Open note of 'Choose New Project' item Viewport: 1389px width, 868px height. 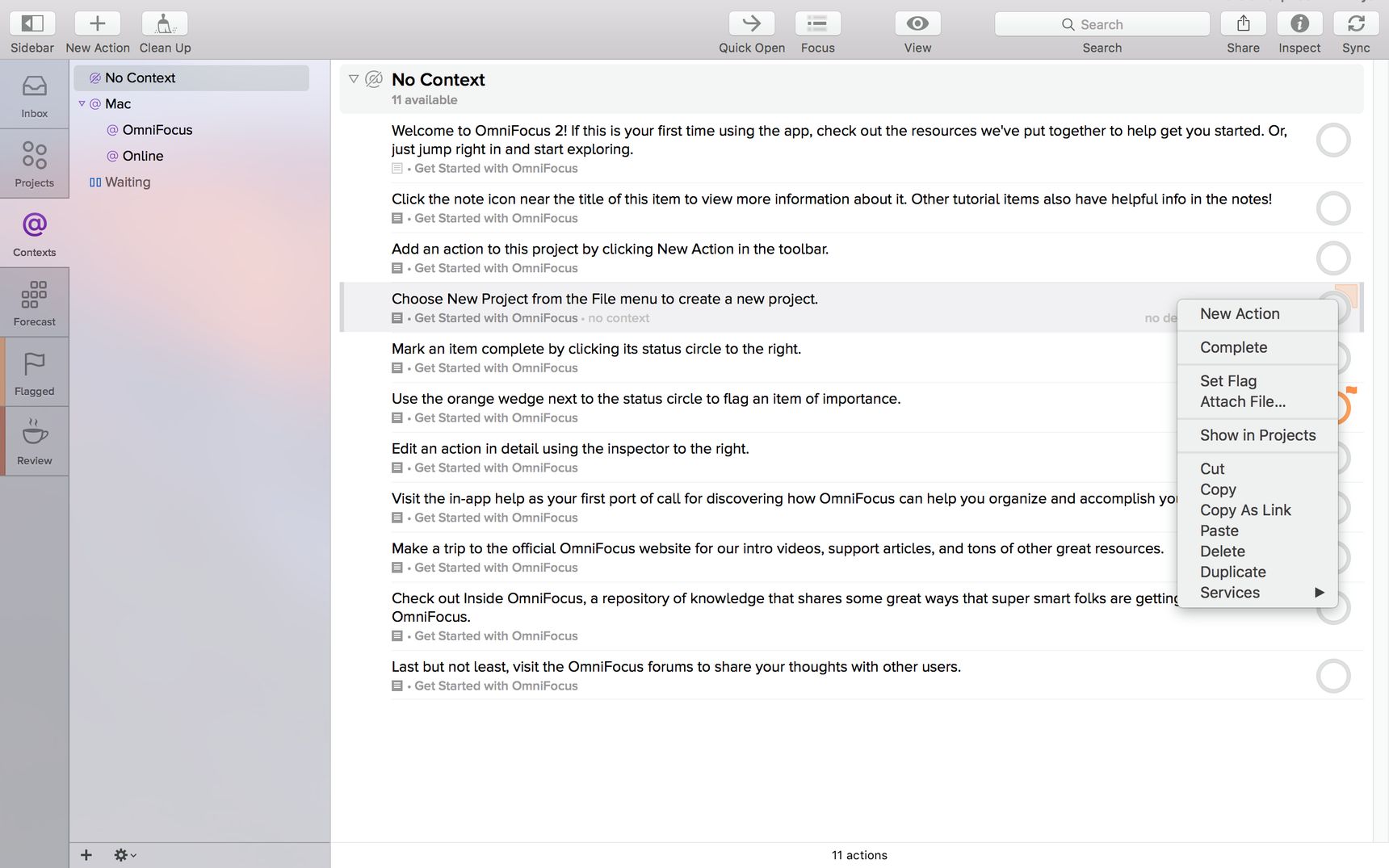click(x=397, y=319)
